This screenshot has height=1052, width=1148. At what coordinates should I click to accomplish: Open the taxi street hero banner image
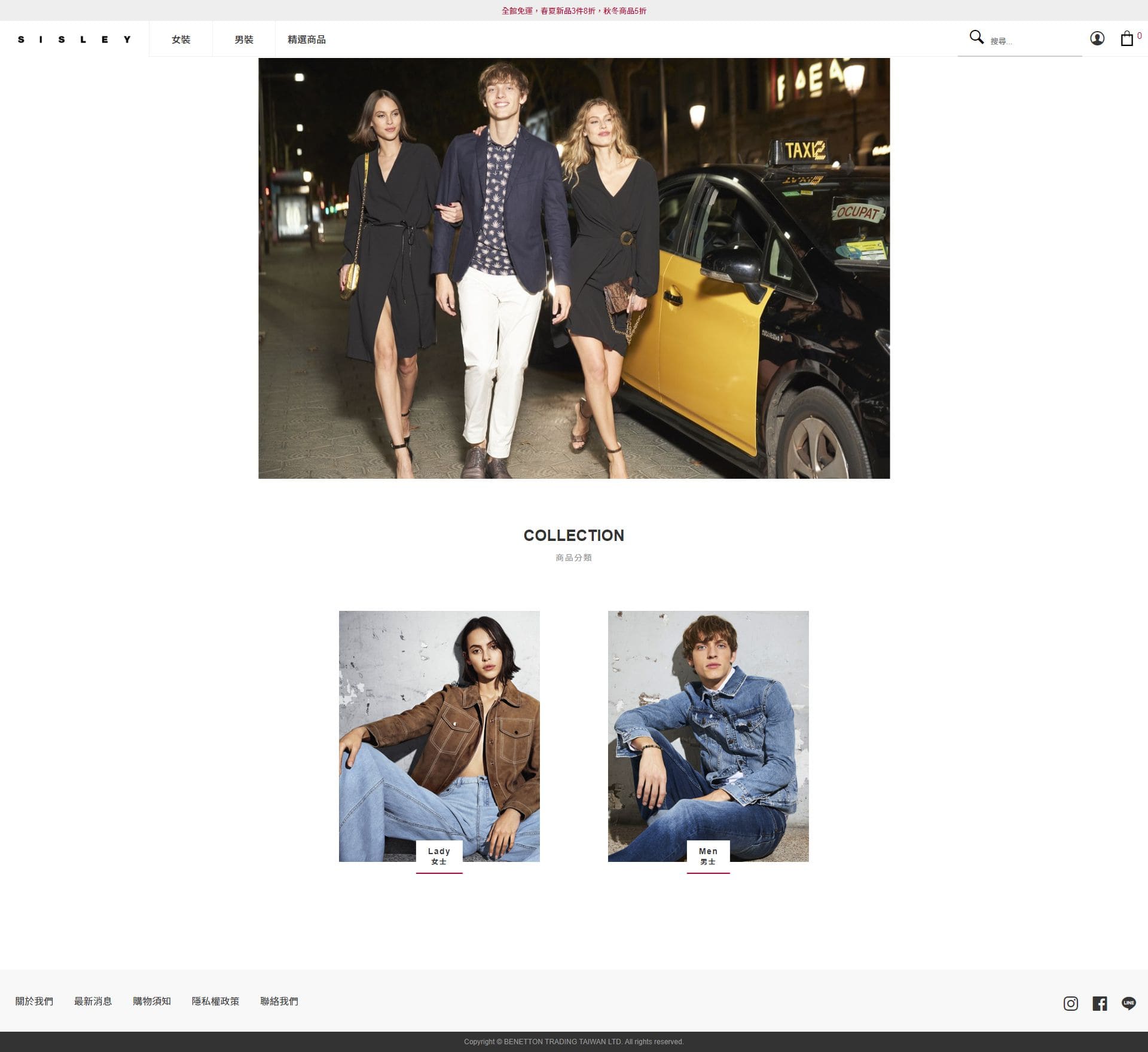[573, 268]
